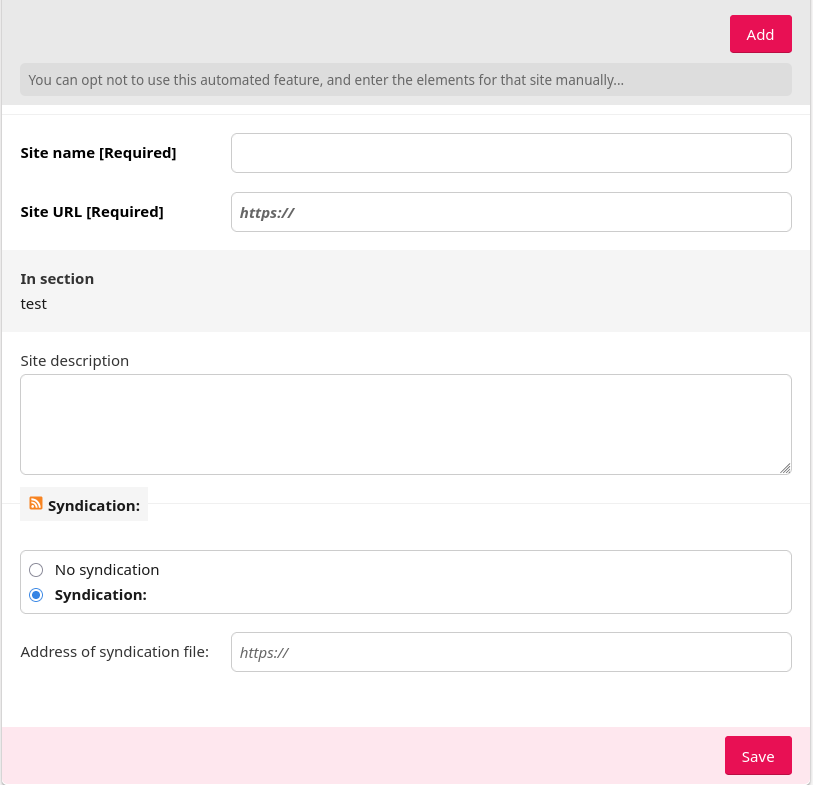Click the "In section" heading
Viewport: 813px width, 785px height.
(x=57, y=279)
